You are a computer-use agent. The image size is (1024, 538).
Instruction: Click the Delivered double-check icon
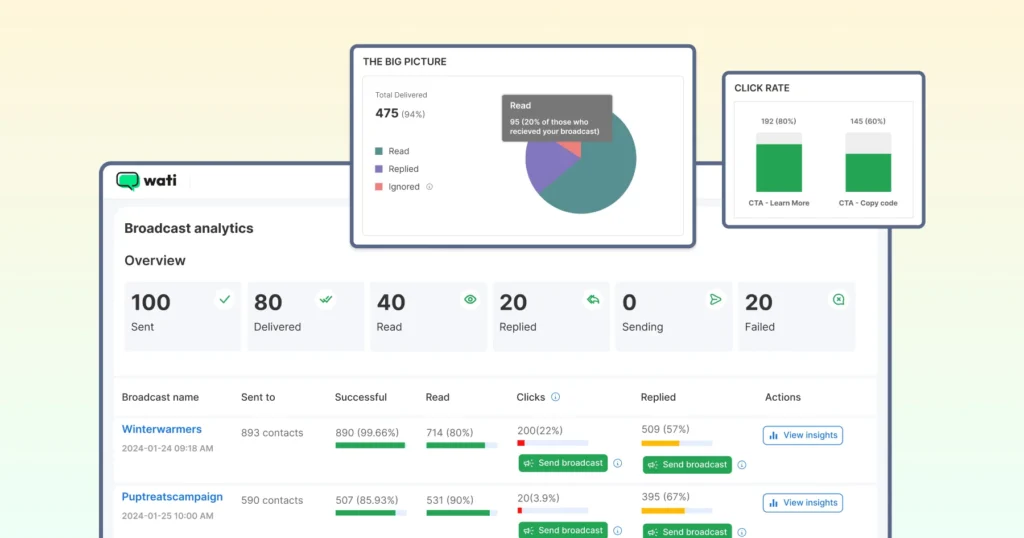coord(325,298)
